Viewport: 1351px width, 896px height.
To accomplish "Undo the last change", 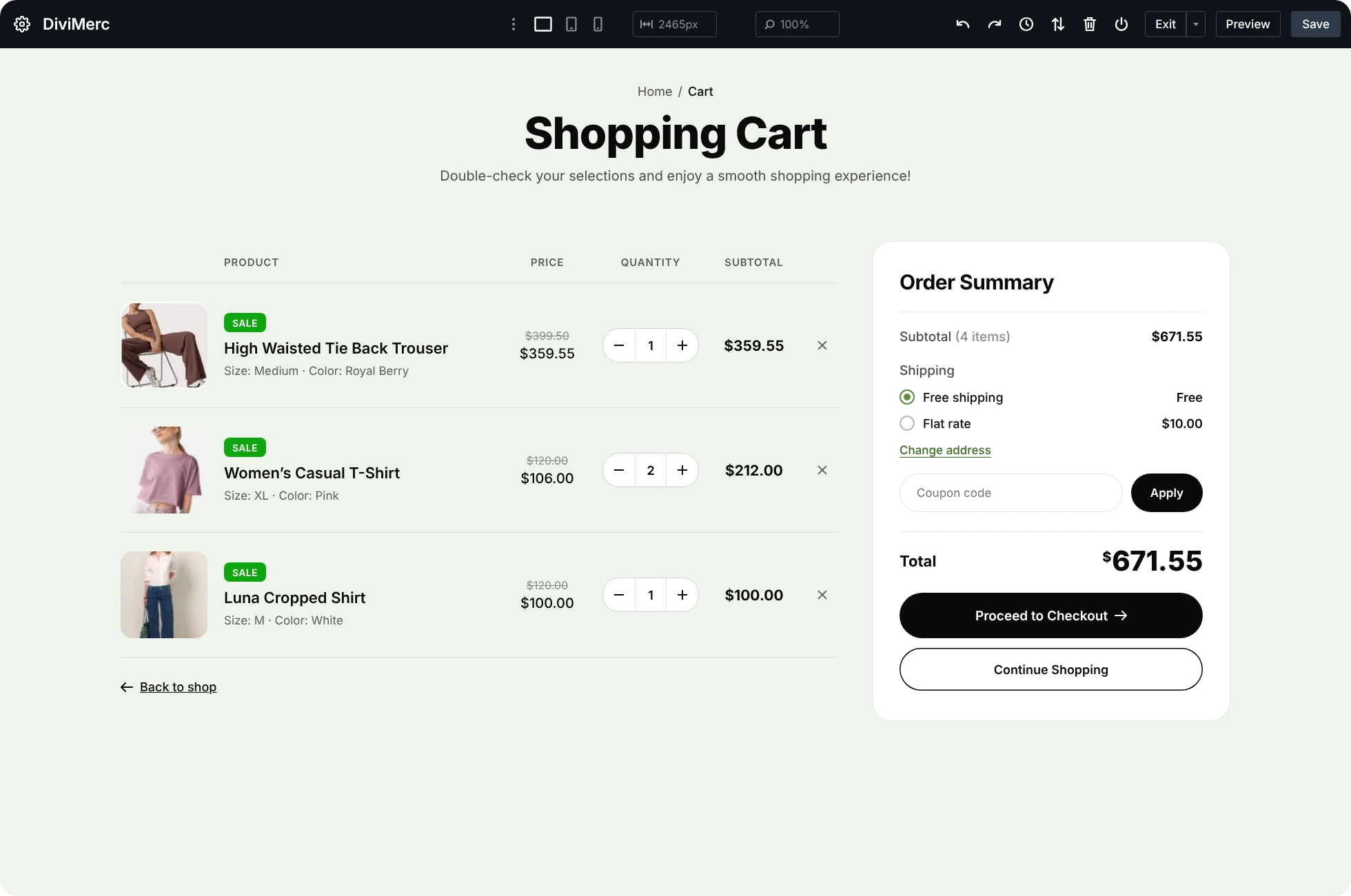I will [963, 24].
